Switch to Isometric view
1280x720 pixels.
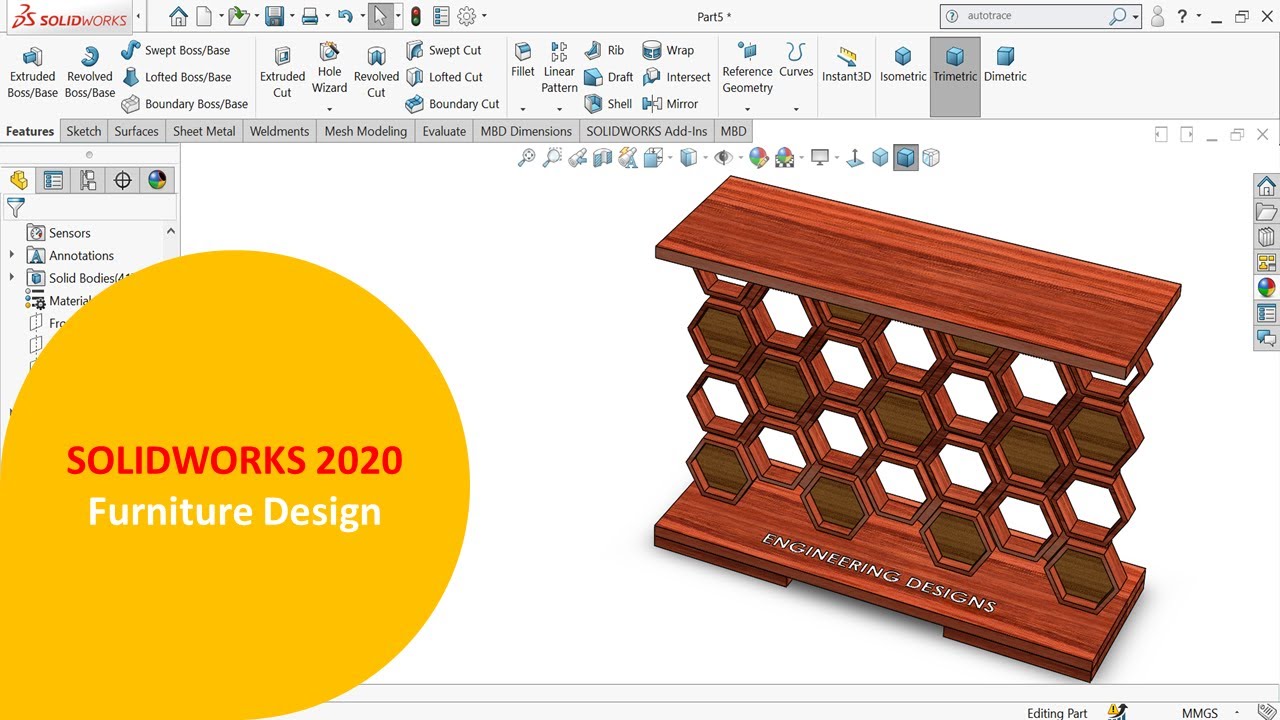903,64
